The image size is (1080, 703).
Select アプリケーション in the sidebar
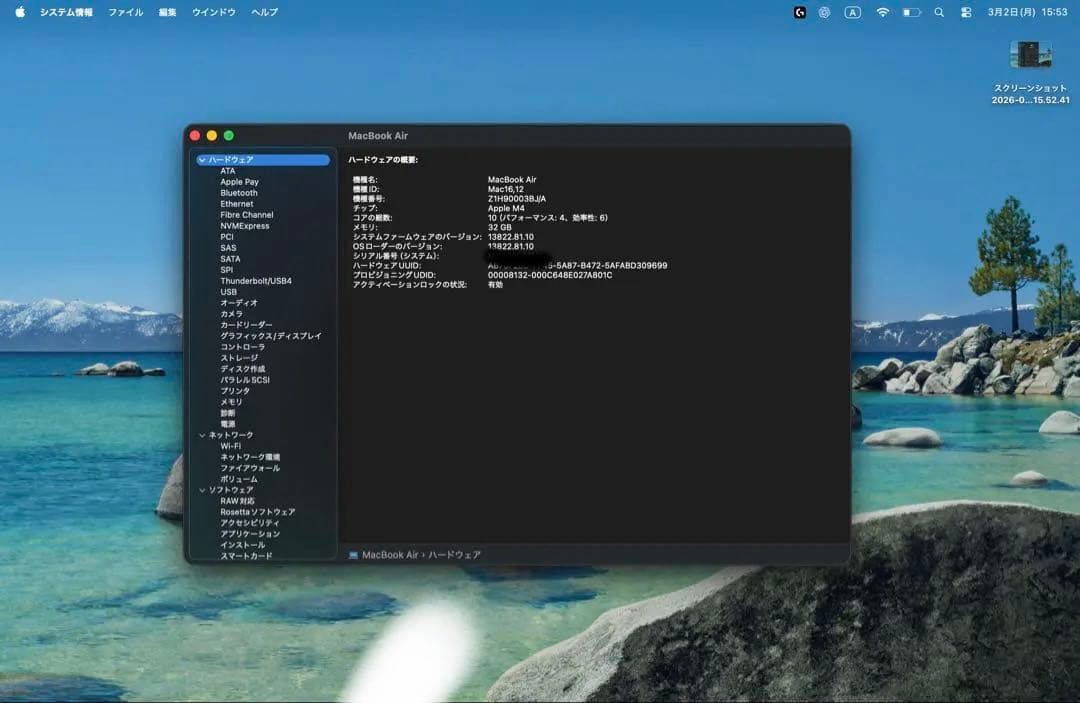[250, 534]
